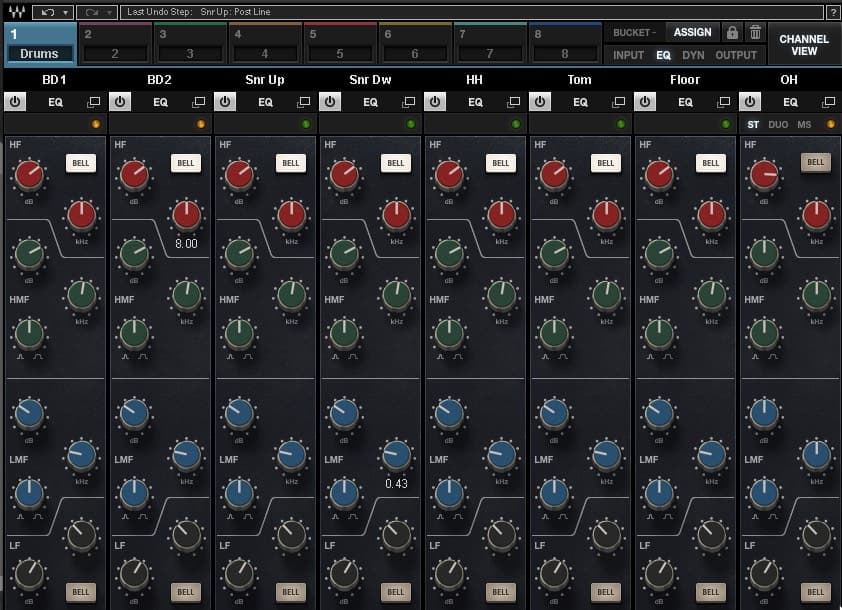The width and height of the screenshot is (842, 610).
Task: Toggle BELL mode on Snr Dw HF band
Action: (x=395, y=162)
